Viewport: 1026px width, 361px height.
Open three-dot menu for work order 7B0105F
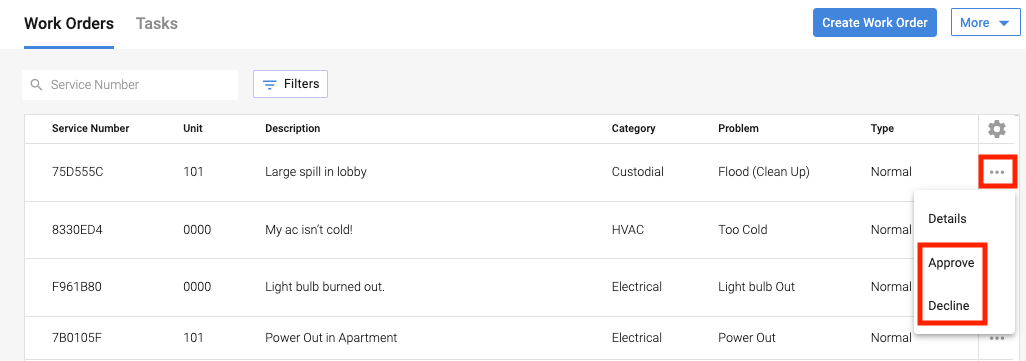[997, 338]
